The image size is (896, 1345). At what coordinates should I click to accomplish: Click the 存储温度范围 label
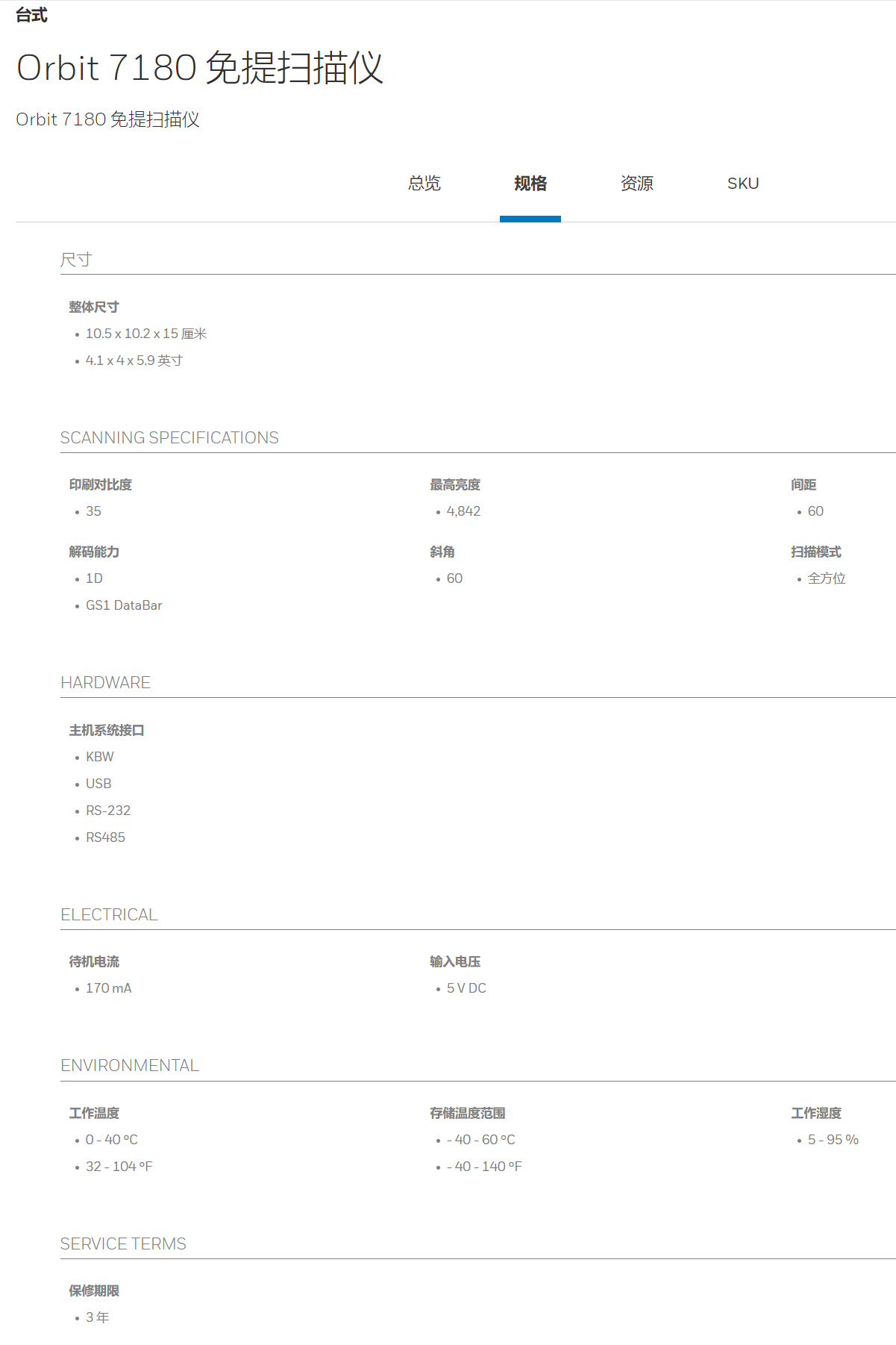pyautogui.click(x=468, y=1113)
